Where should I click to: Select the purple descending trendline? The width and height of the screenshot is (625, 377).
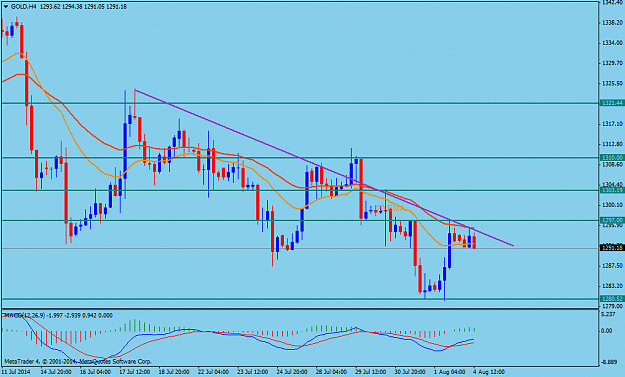point(324,167)
